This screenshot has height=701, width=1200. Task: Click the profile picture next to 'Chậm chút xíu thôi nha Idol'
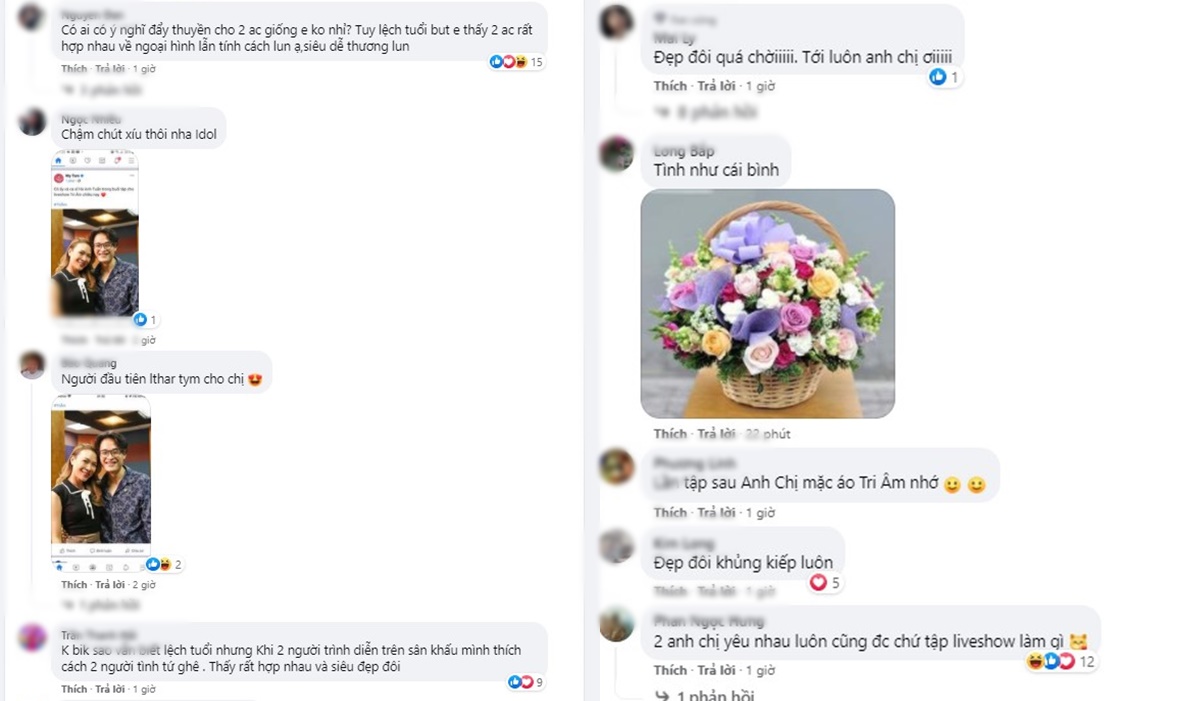click(x=32, y=122)
